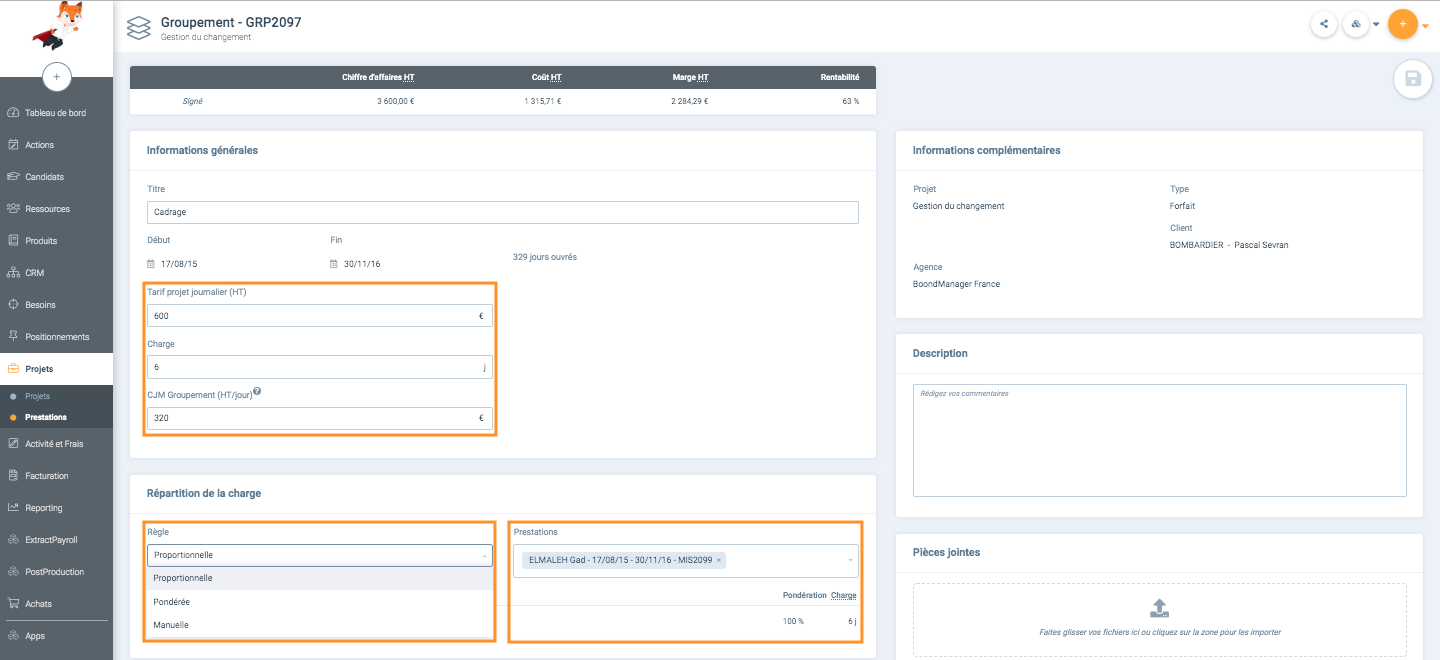The width and height of the screenshot is (1440, 660).
Task: Click the 329 jours ouvrés text
Action: [x=545, y=257]
